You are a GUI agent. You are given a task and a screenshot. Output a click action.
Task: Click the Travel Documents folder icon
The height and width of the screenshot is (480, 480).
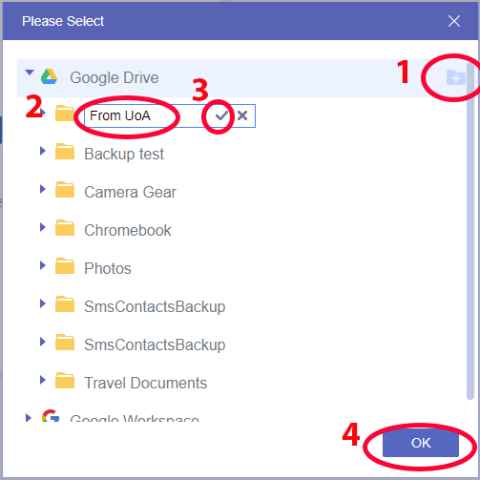65,381
